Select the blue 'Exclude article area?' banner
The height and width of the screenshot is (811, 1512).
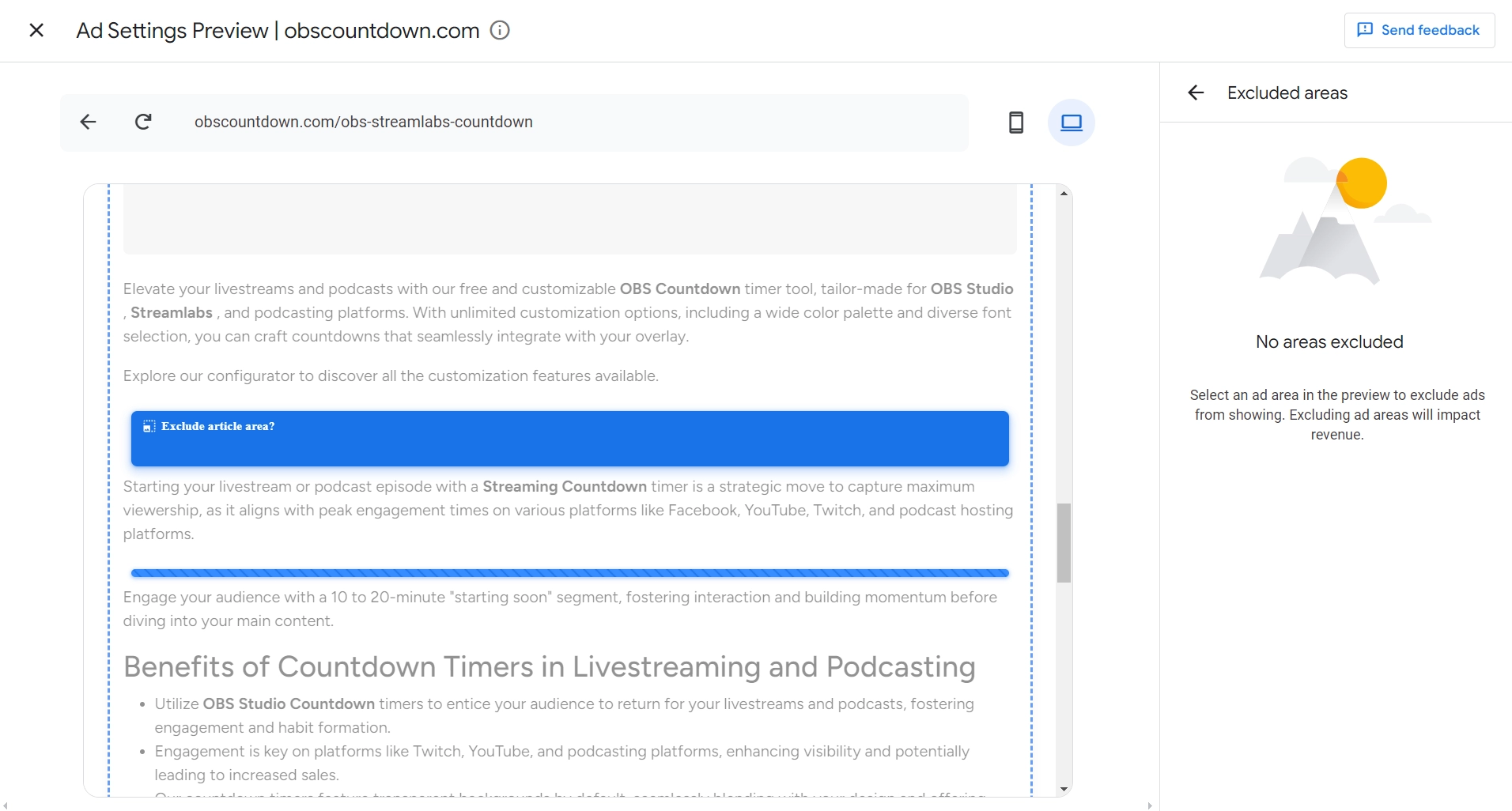(569, 439)
